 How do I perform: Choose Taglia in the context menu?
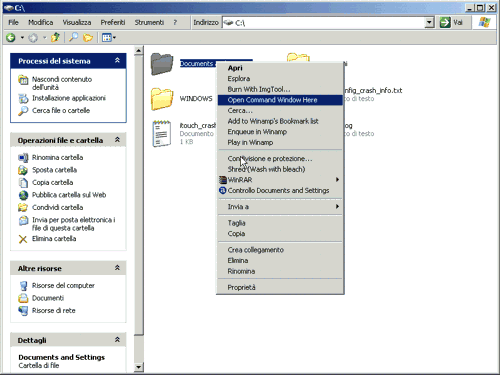pyautogui.click(x=280, y=223)
